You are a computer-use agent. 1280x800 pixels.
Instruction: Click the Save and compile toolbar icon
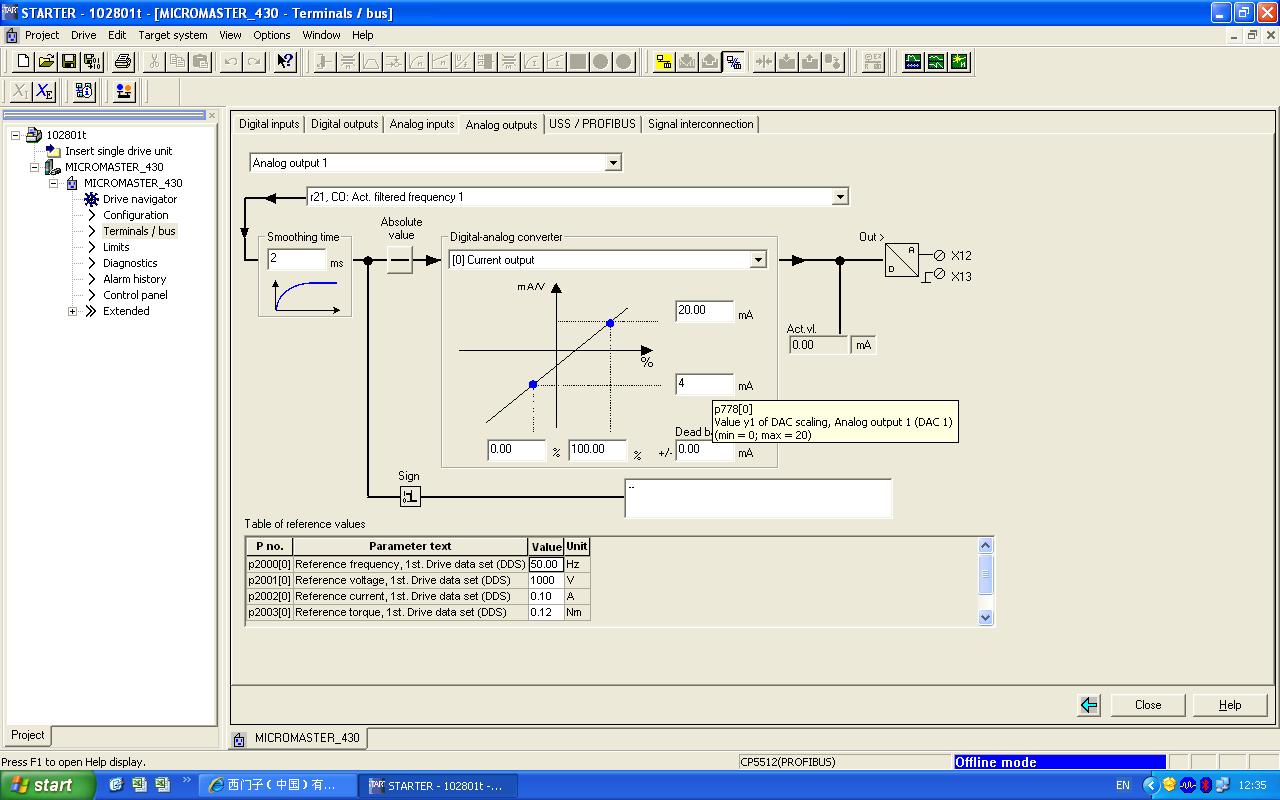point(92,62)
